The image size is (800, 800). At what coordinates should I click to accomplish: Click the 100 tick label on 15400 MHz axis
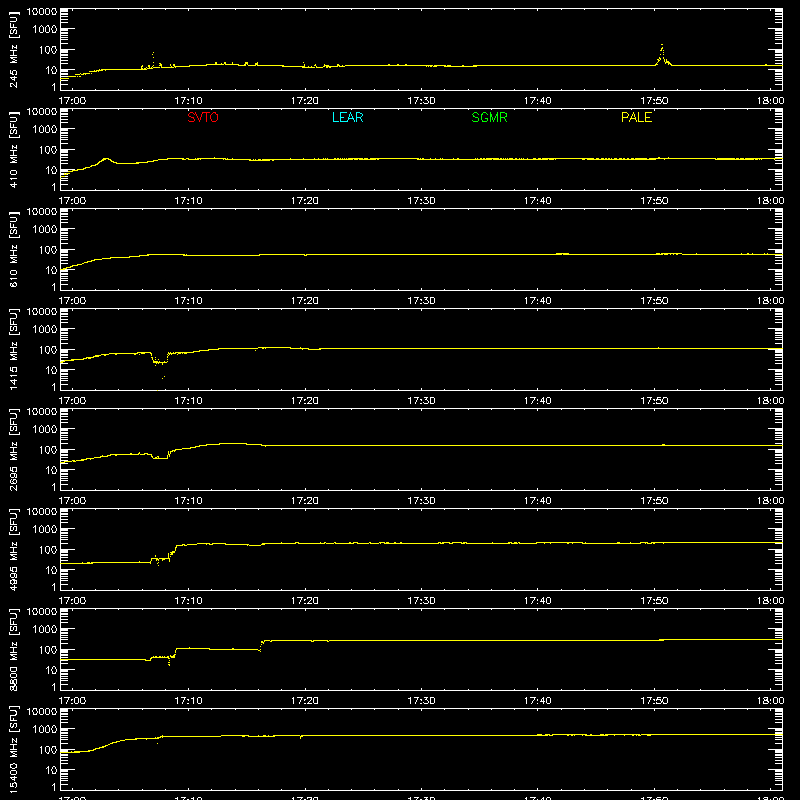(48, 750)
